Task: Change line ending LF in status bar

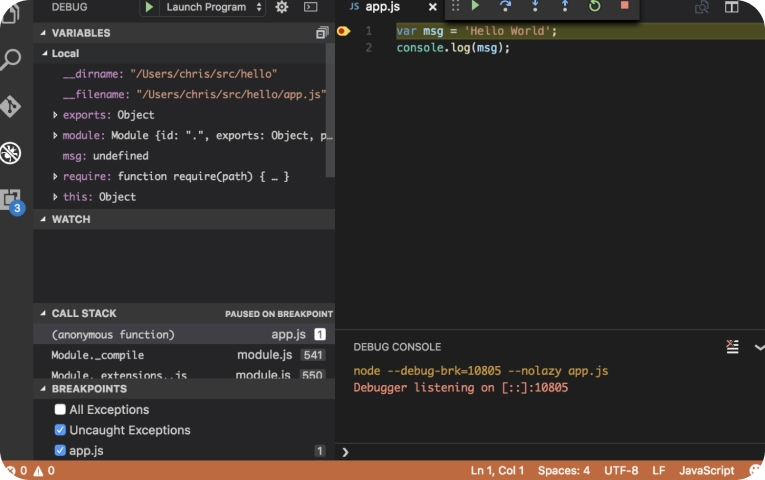Action: pos(659,470)
